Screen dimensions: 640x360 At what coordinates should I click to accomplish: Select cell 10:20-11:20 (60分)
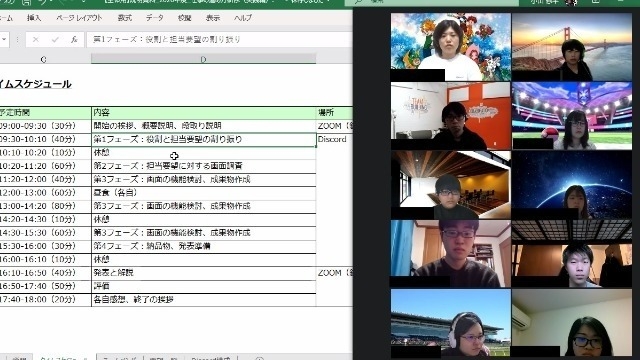tap(45, 166)
